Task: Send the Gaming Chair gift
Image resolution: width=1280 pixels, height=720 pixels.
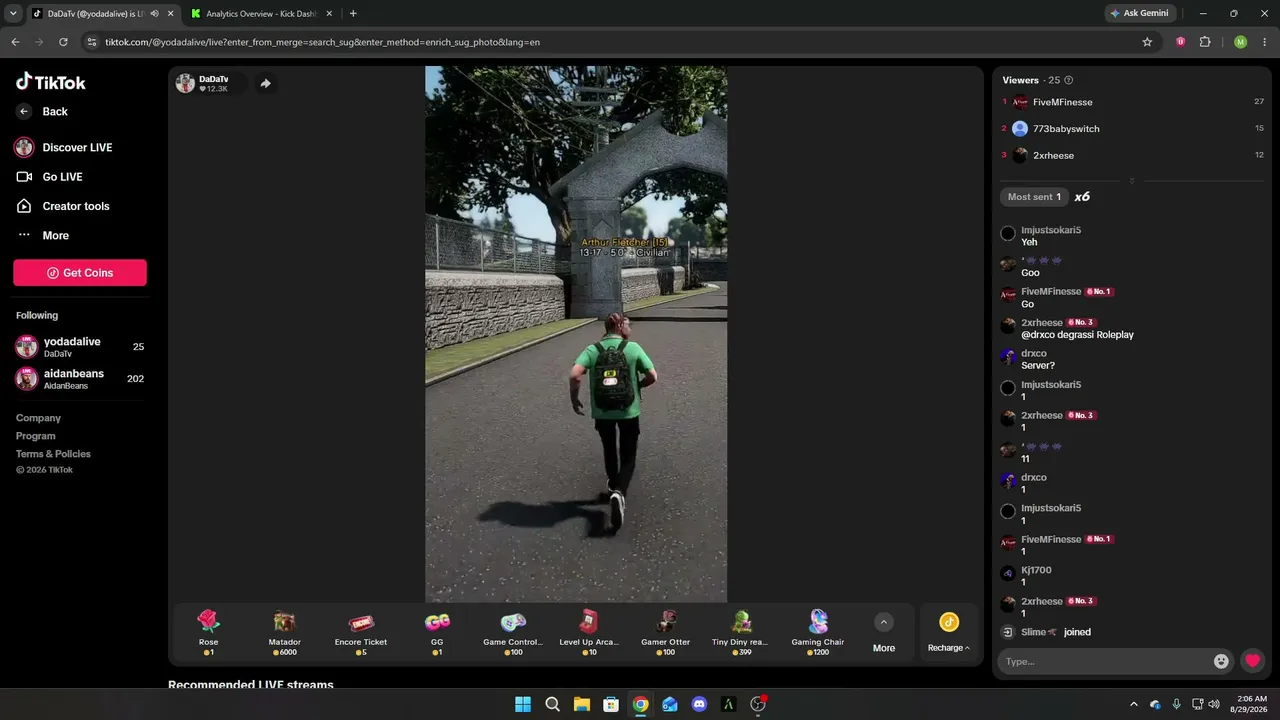Action: (x=818, y=633)
